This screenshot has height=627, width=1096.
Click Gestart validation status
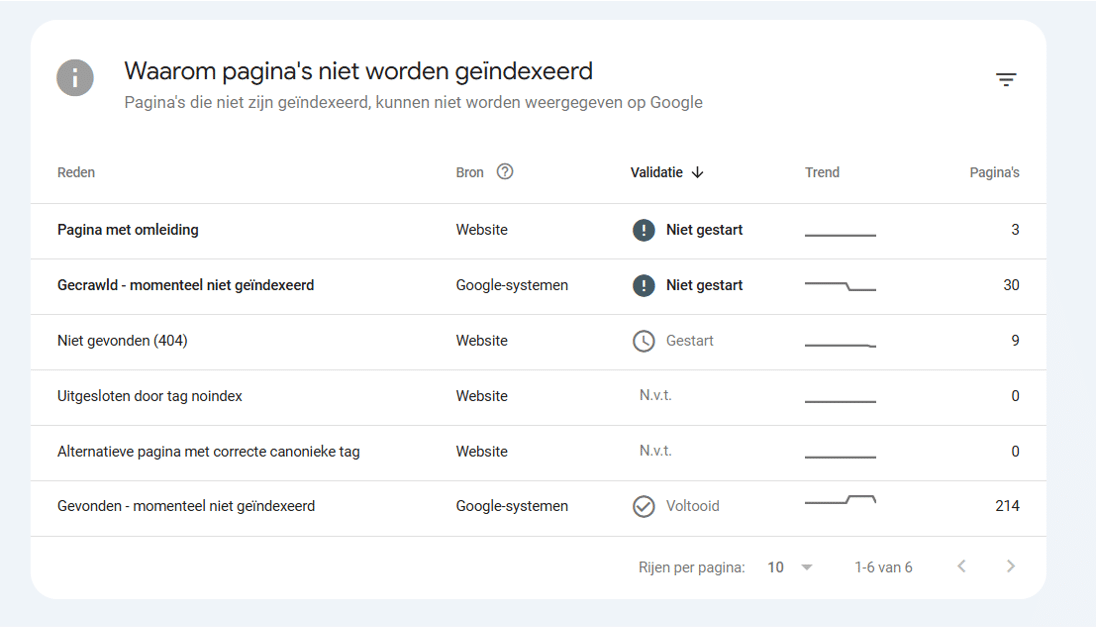[690, 340]
